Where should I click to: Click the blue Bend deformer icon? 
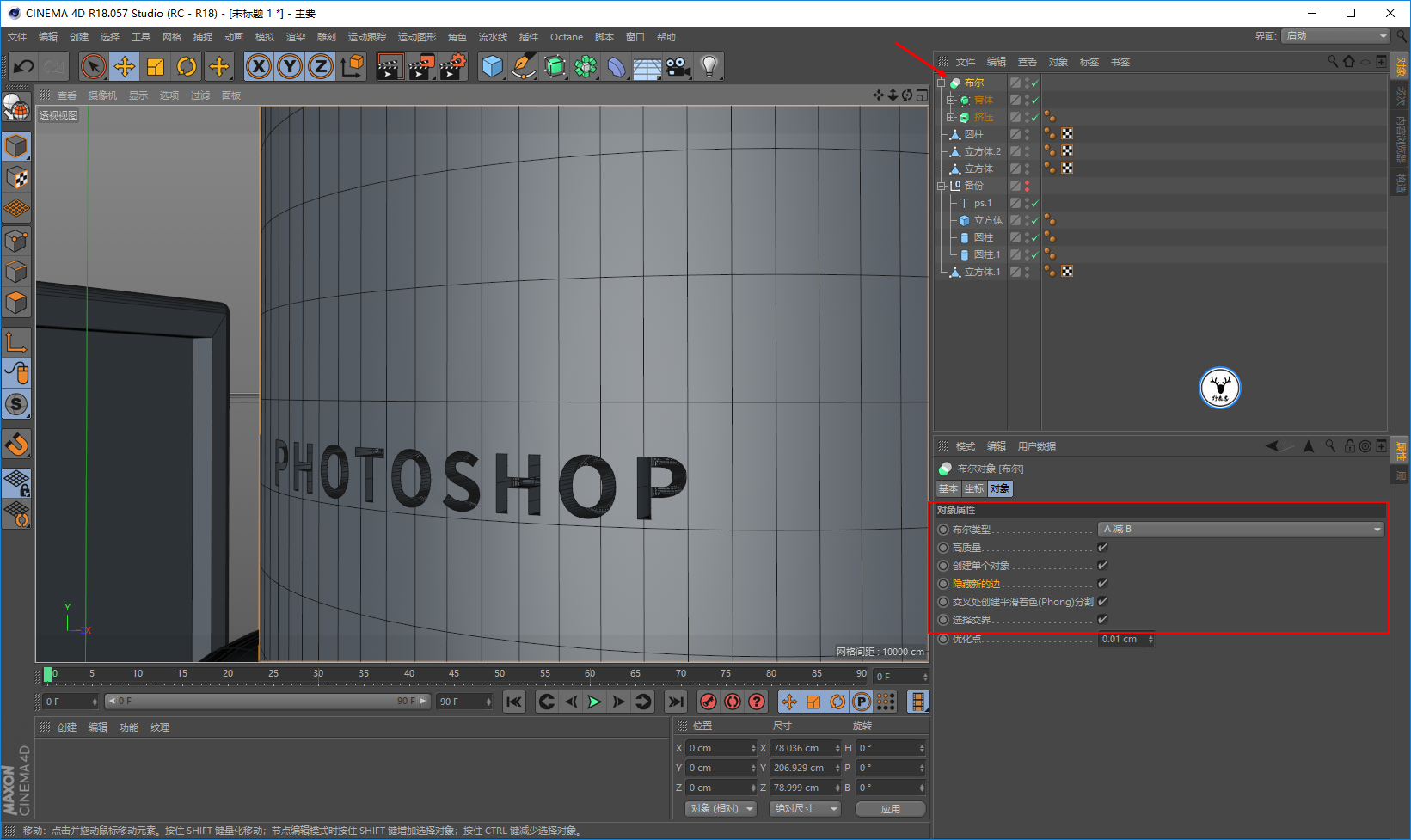pyautogui.click(x=617, y=66)
